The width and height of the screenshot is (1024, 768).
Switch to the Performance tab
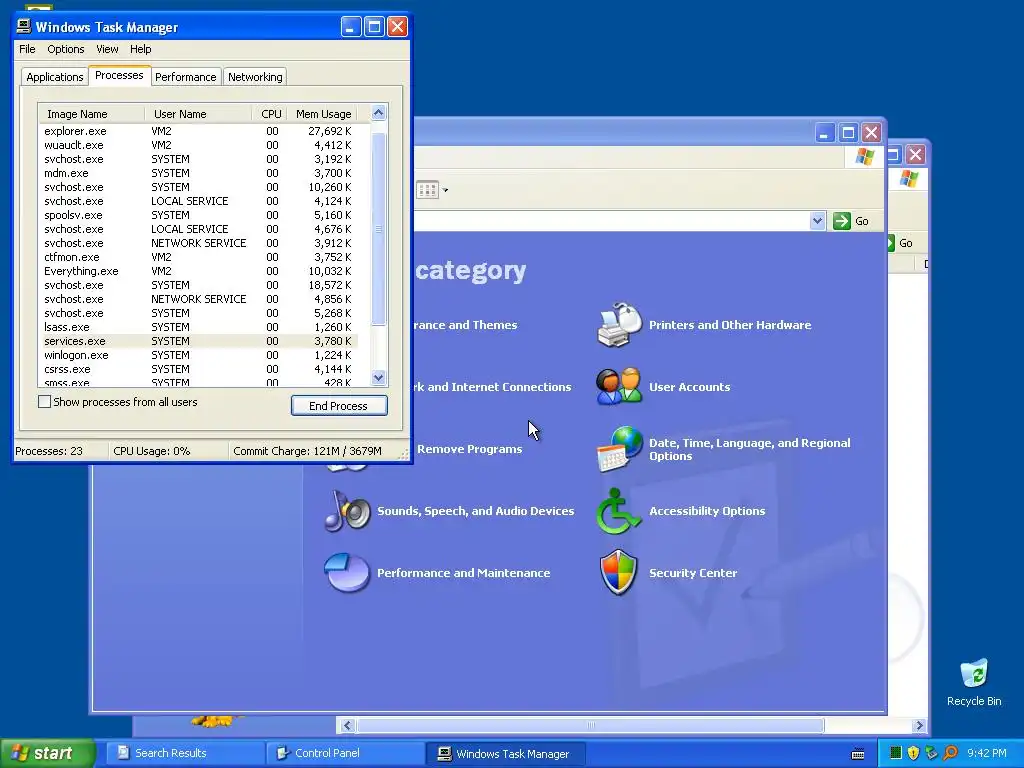185,77
